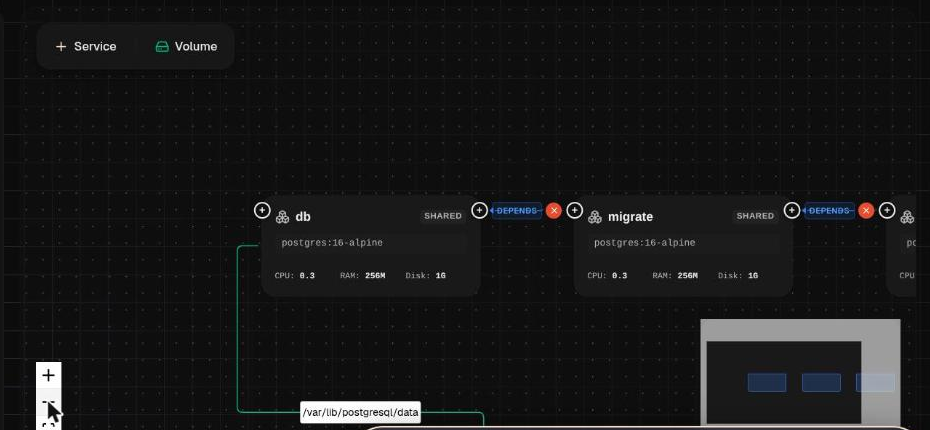
Task: Click the SHARED badge on db
Action: (442, 216)
